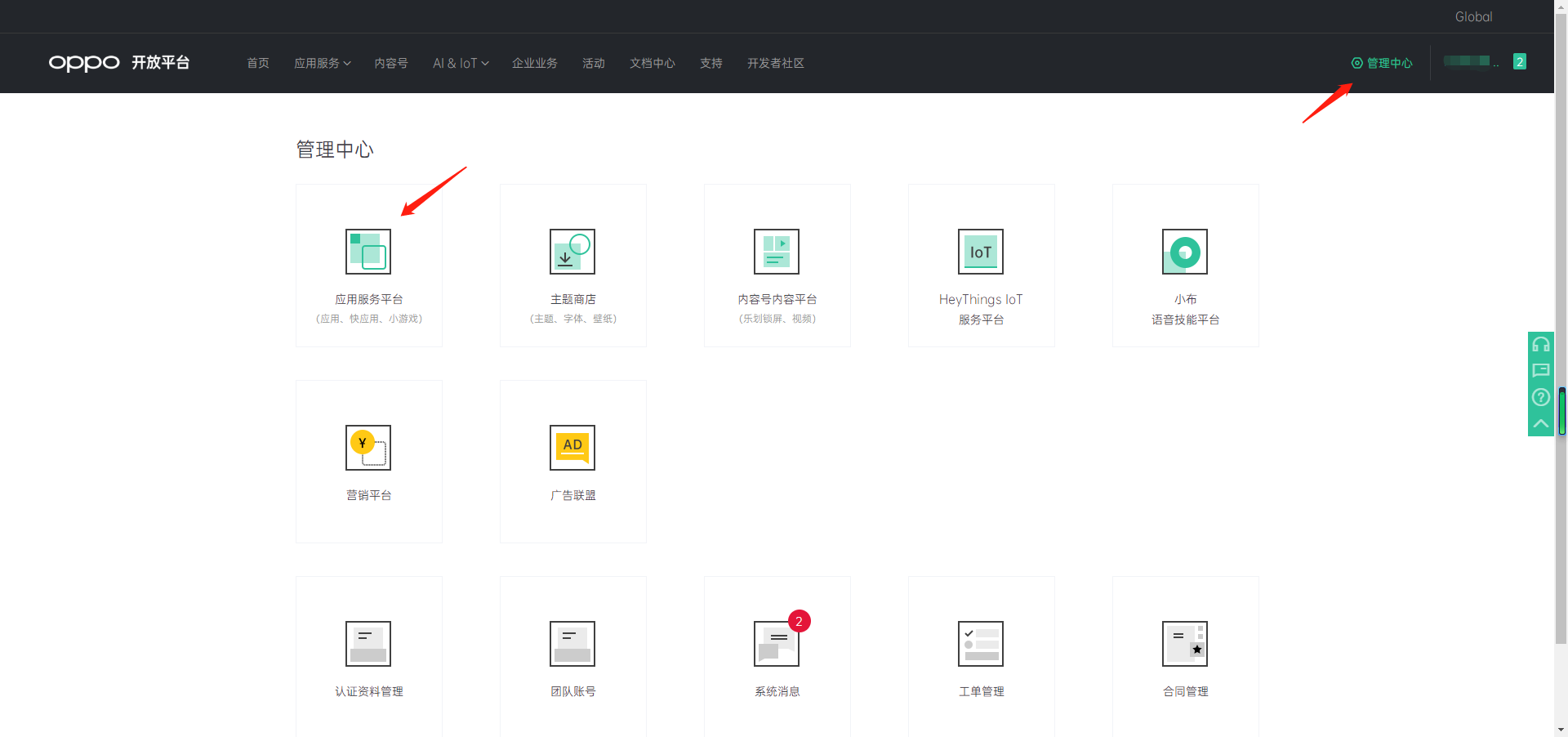Click the 服务平台 label under HeyThings IoT
Screen dimensions: 1568x737
point(982,319)
